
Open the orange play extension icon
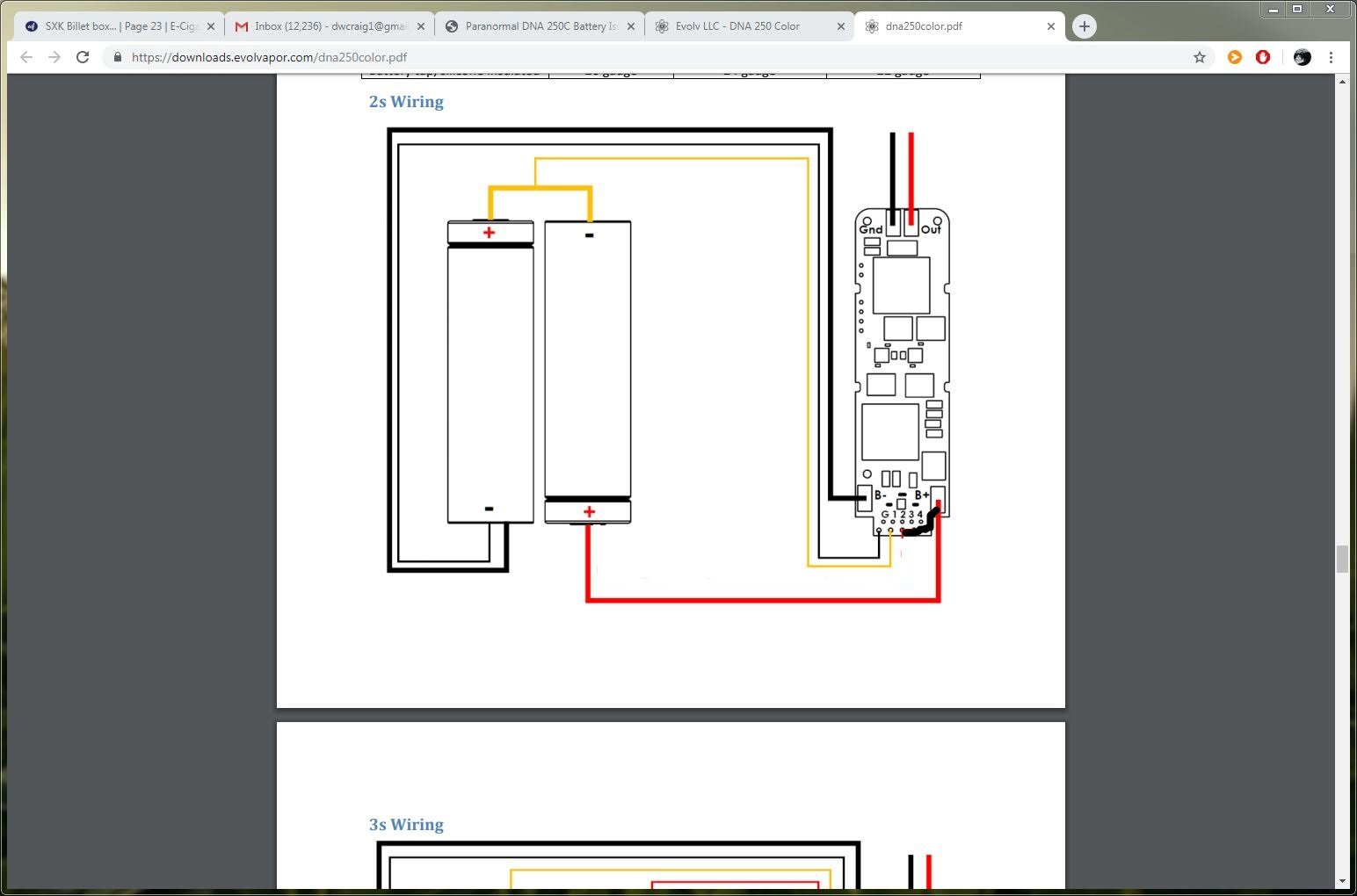click(x=1235, y=57)
